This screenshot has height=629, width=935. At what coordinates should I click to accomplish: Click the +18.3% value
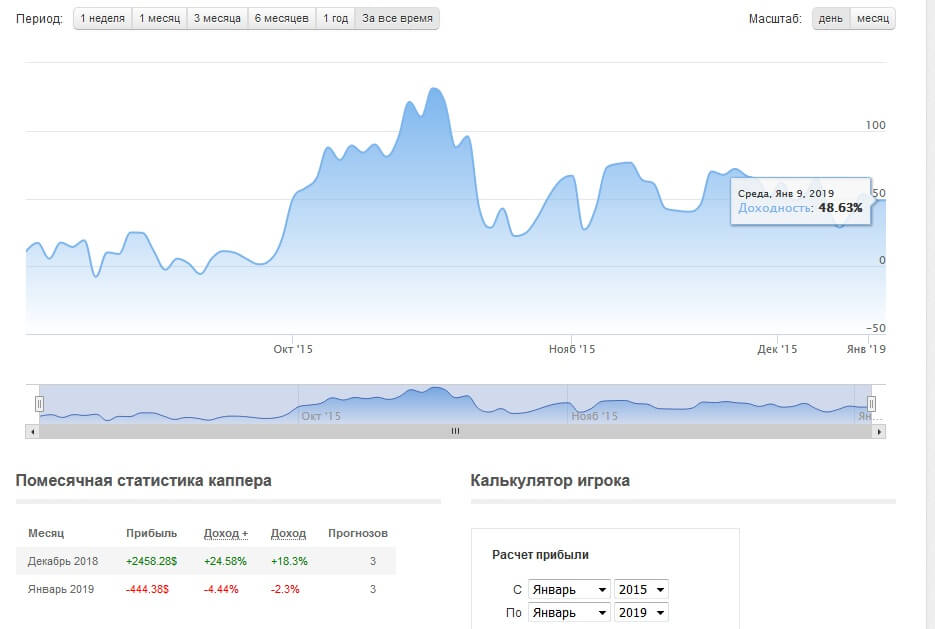coord(289,561)
